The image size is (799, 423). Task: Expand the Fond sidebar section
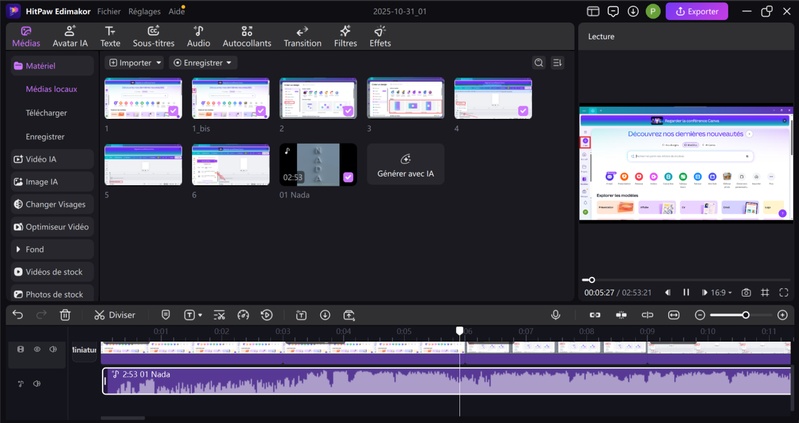coord(52,249)
